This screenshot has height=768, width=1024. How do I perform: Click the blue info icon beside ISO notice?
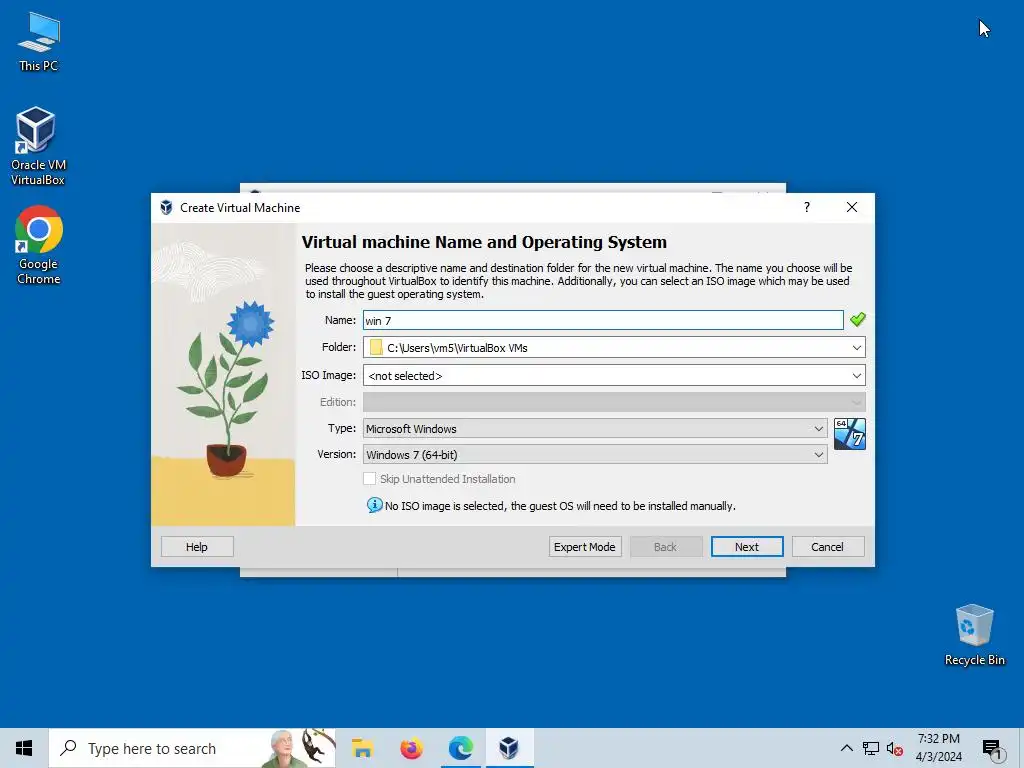pos(374,505)
